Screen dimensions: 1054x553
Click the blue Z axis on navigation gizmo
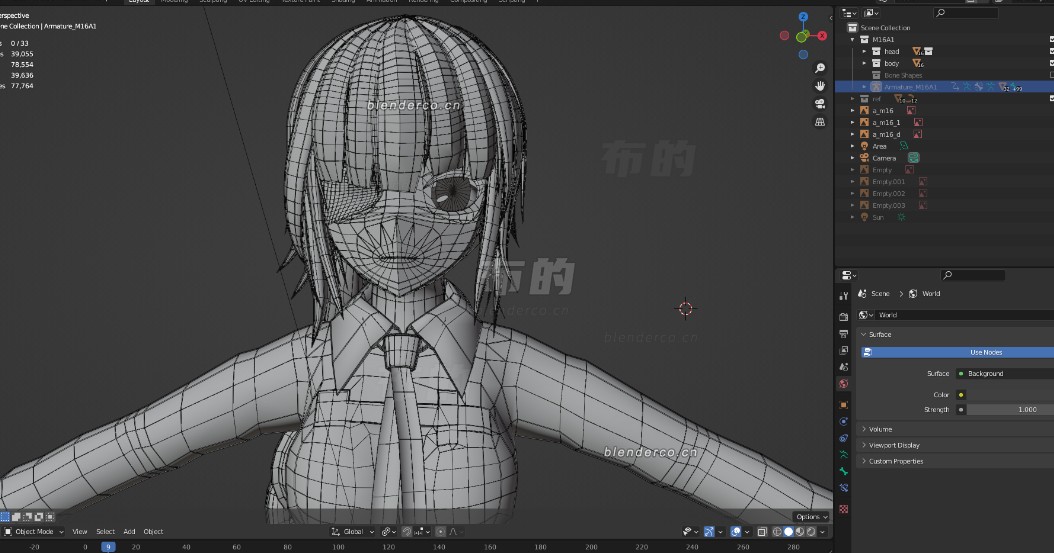803,17
